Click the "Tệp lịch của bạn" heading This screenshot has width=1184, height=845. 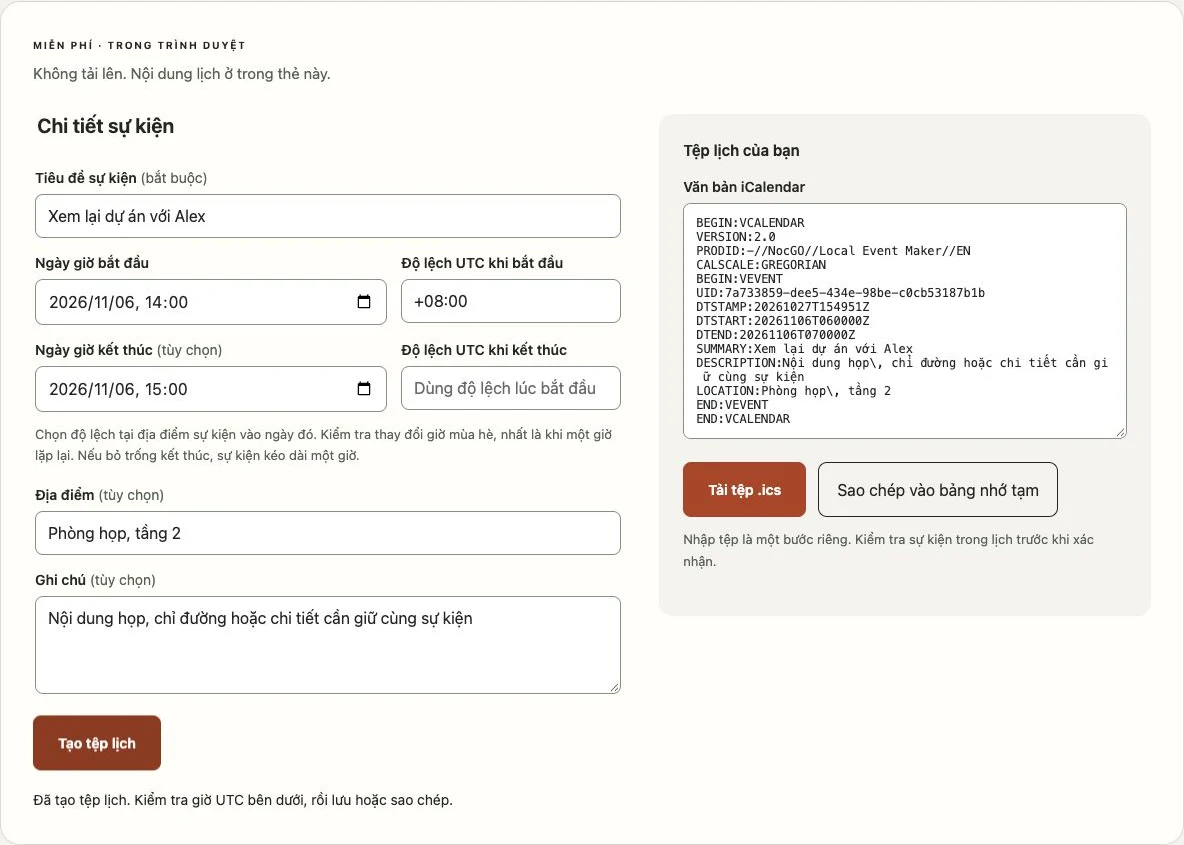point(742,151)
